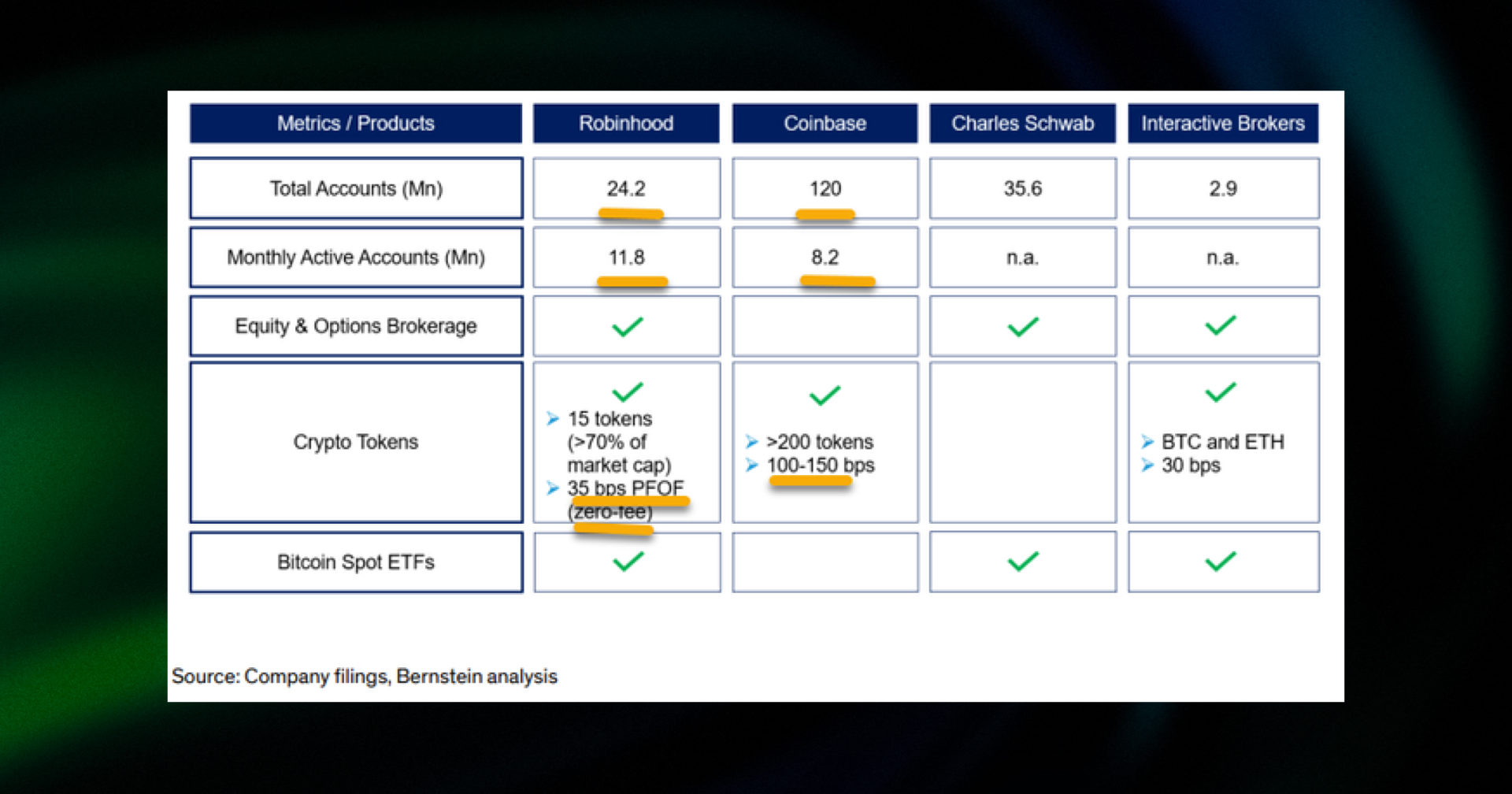This screenshot has width=1512, height=794.
Task: Click the checkmark above 'BTC and ETH'
Action: coord(1221,391)
